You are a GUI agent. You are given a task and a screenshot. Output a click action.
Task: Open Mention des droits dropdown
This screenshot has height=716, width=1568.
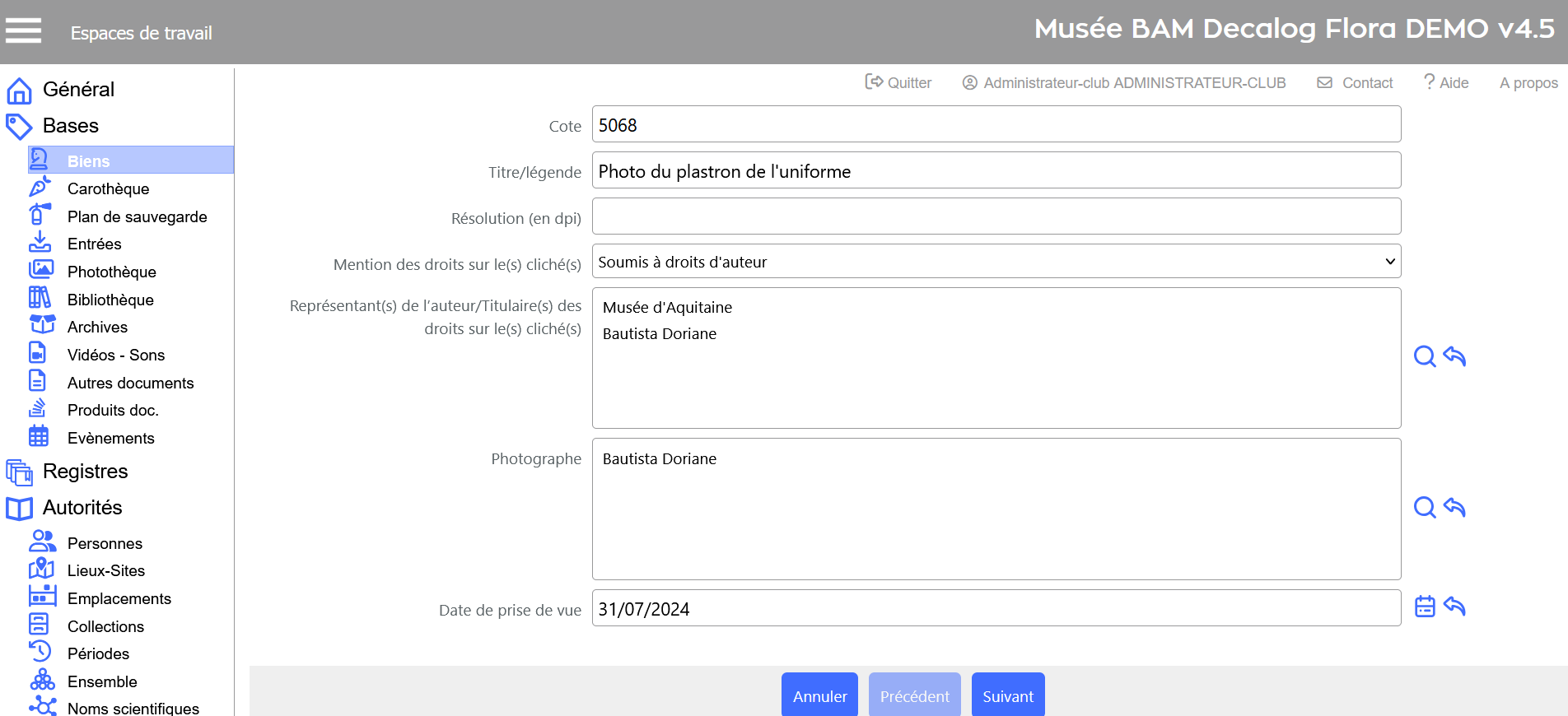click(x=996, y=262)
